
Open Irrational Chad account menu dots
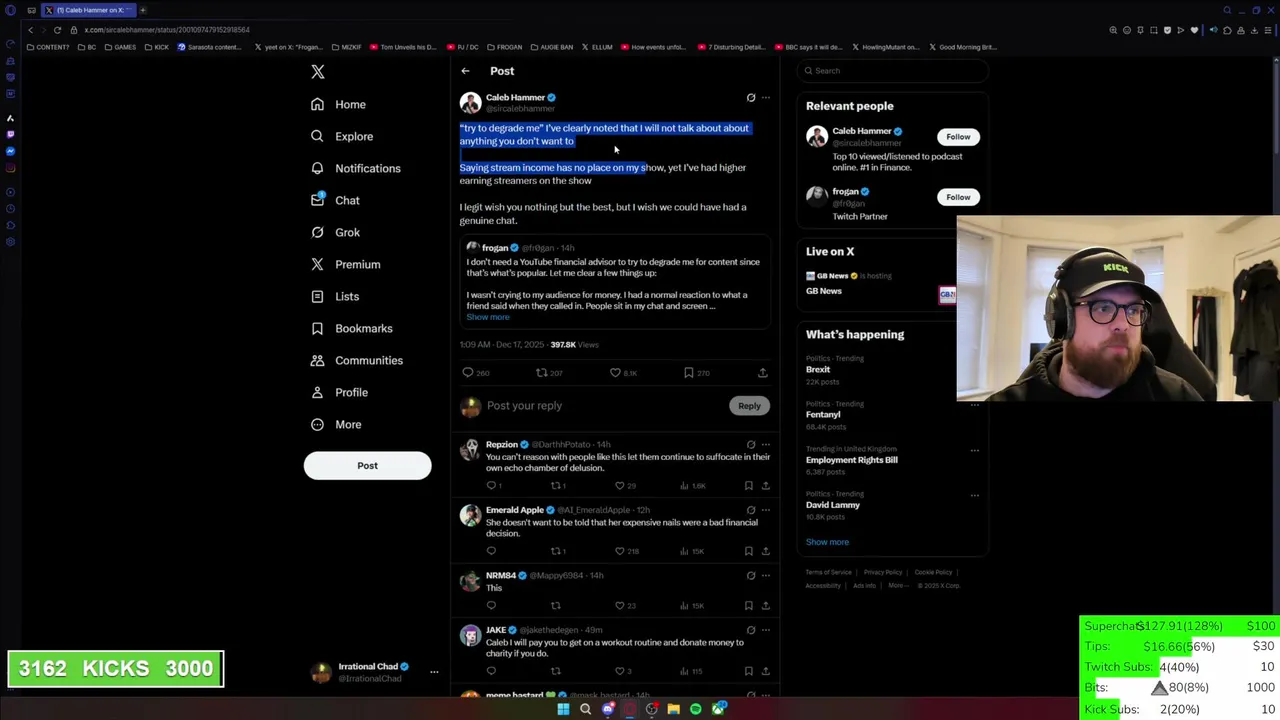[x=434, y=672]
